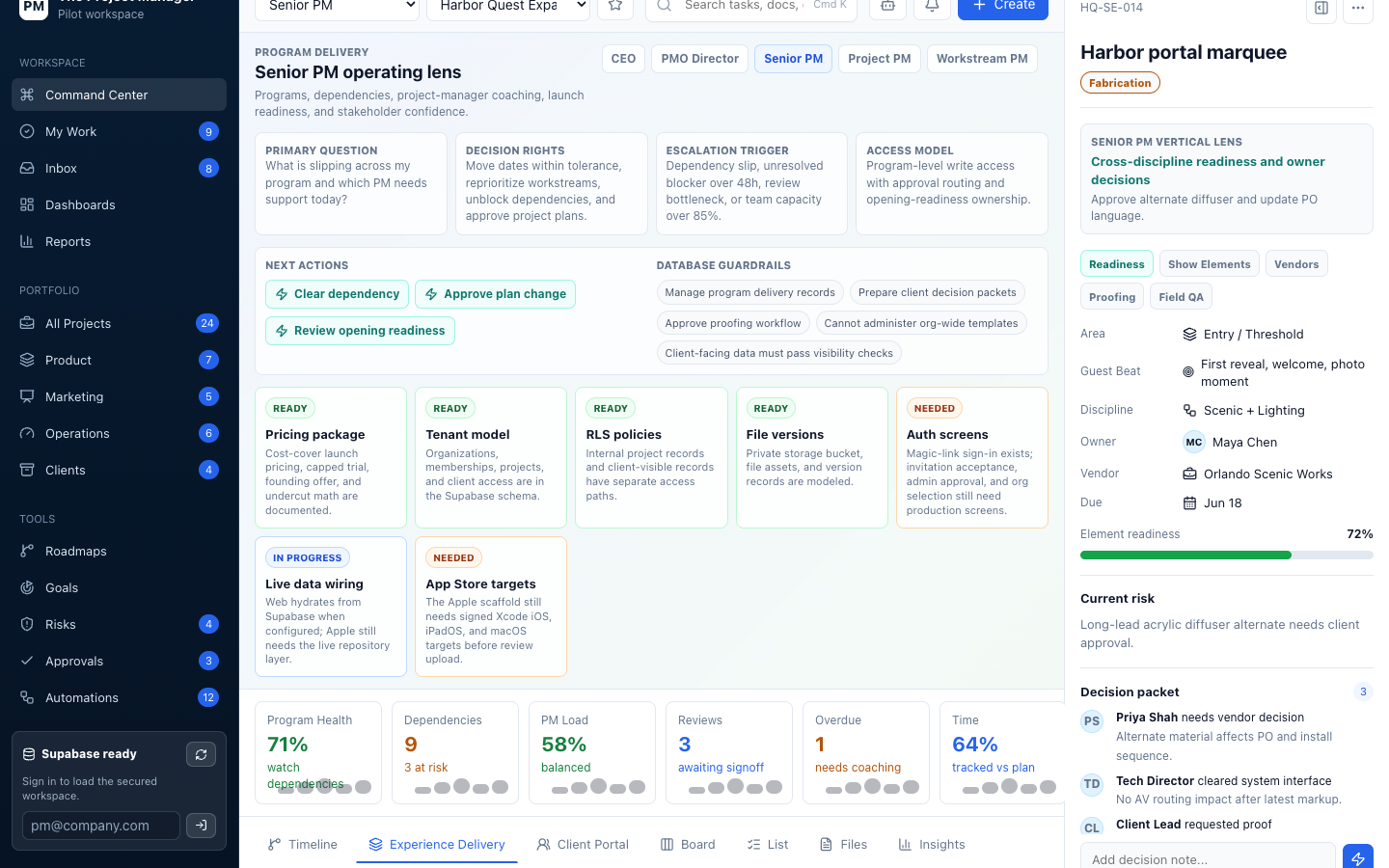Switch to the Client Portal tab
The image size is (1389, 868).
(x=583, y=844)
